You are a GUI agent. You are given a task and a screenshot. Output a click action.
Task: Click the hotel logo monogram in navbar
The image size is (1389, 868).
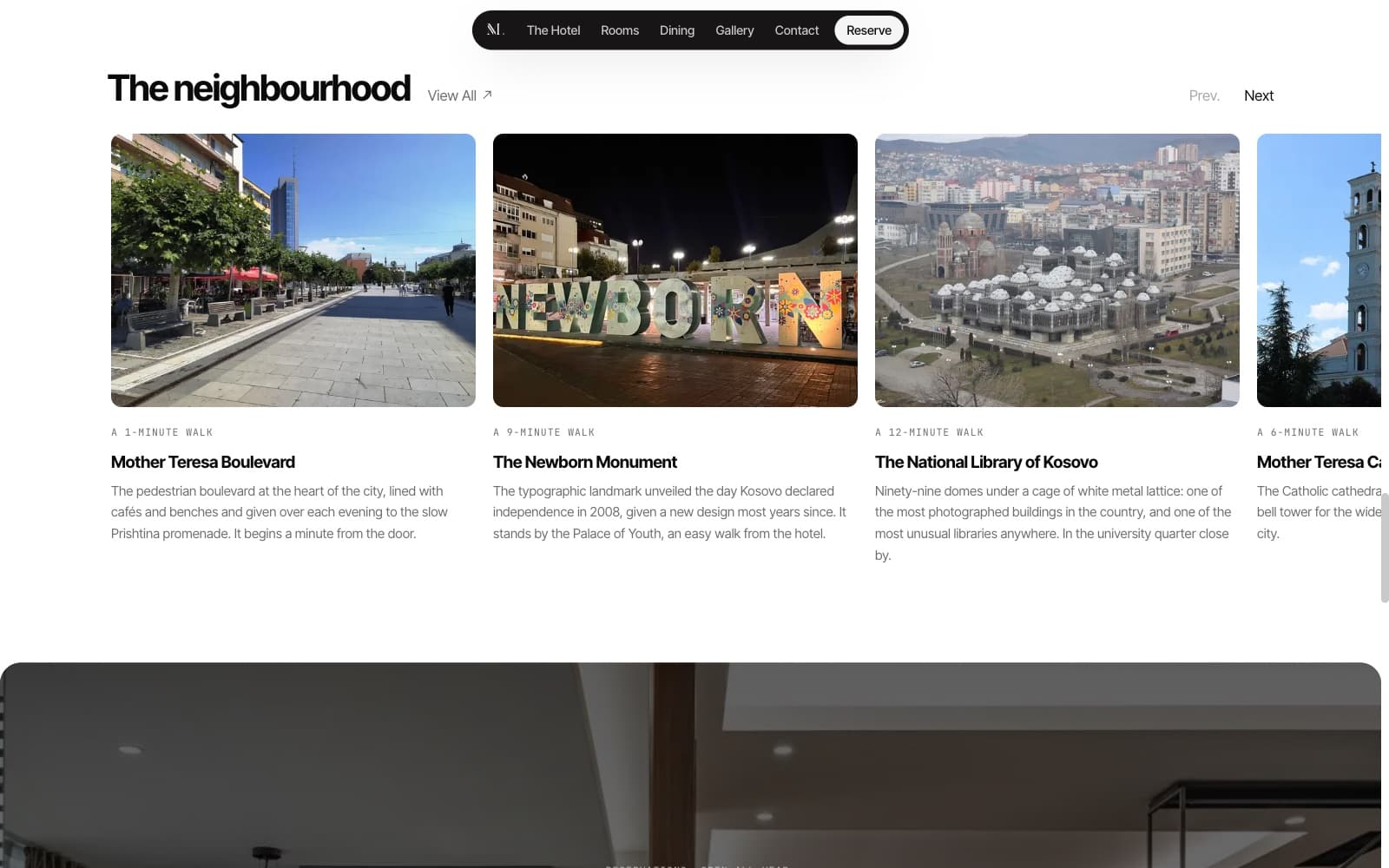pos(495,30)
